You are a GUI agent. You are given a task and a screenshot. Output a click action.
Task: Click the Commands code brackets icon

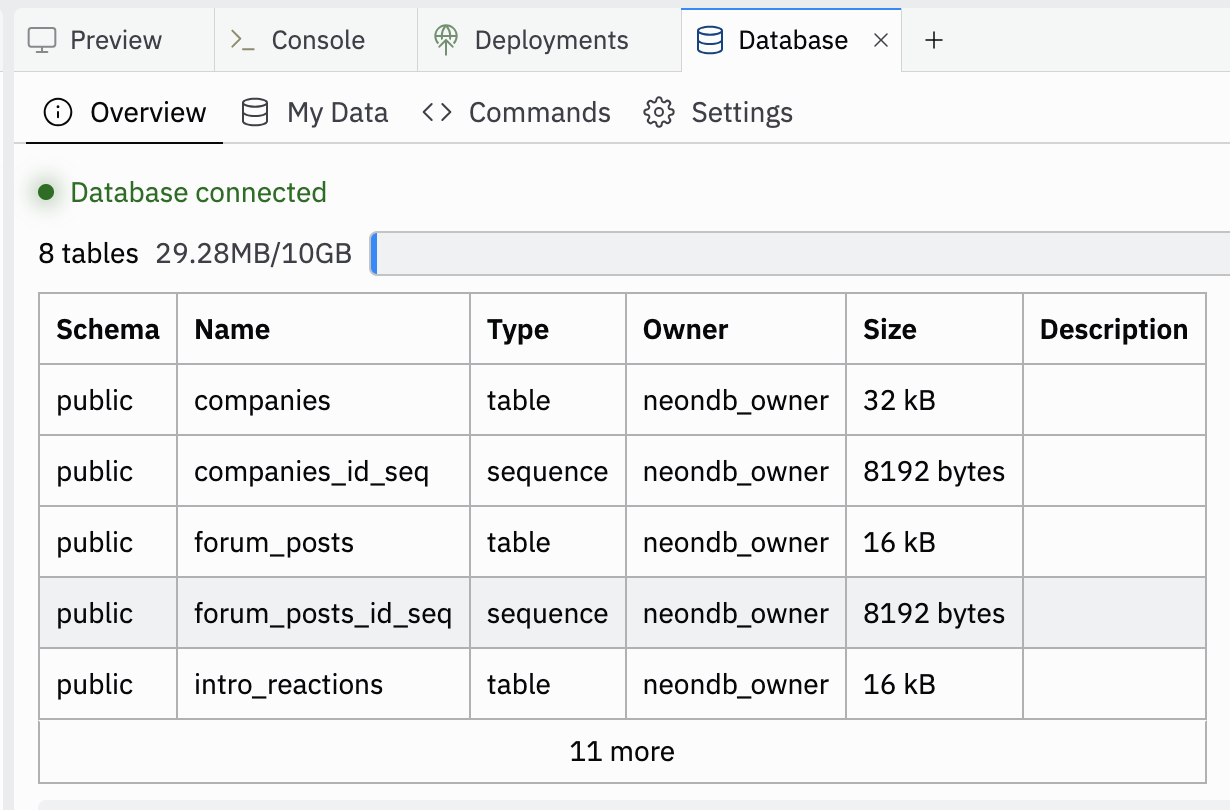point(437,112)
